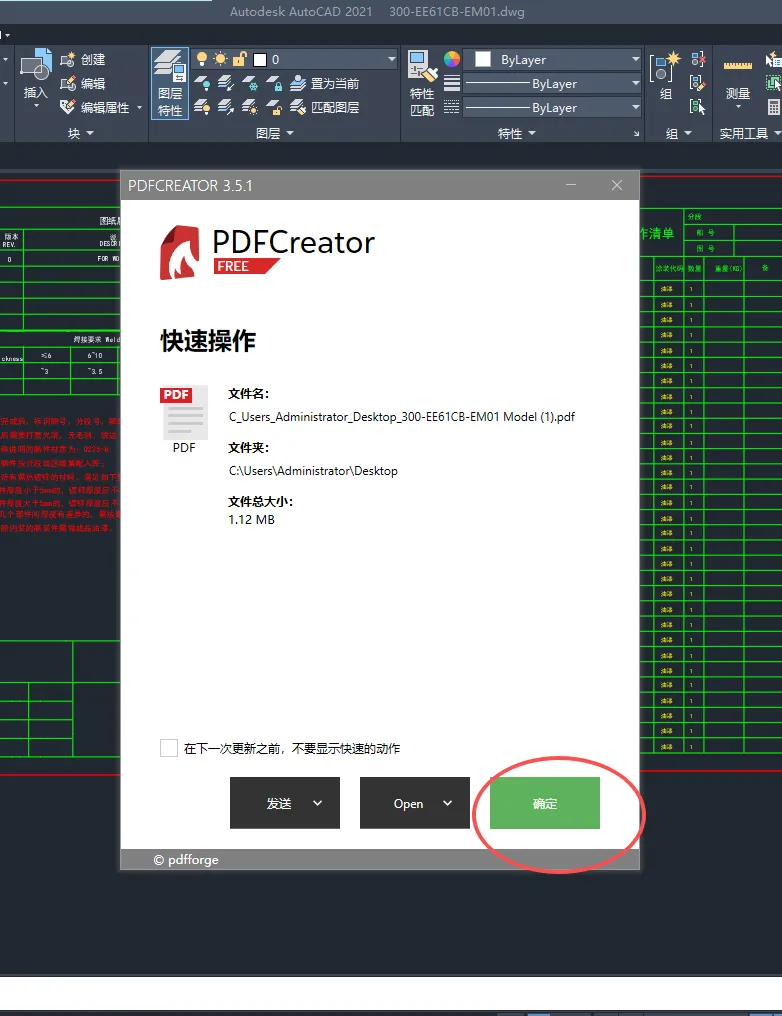
Task: Minimize the PDFCreator dialog
Action: [x=571, y=185]
